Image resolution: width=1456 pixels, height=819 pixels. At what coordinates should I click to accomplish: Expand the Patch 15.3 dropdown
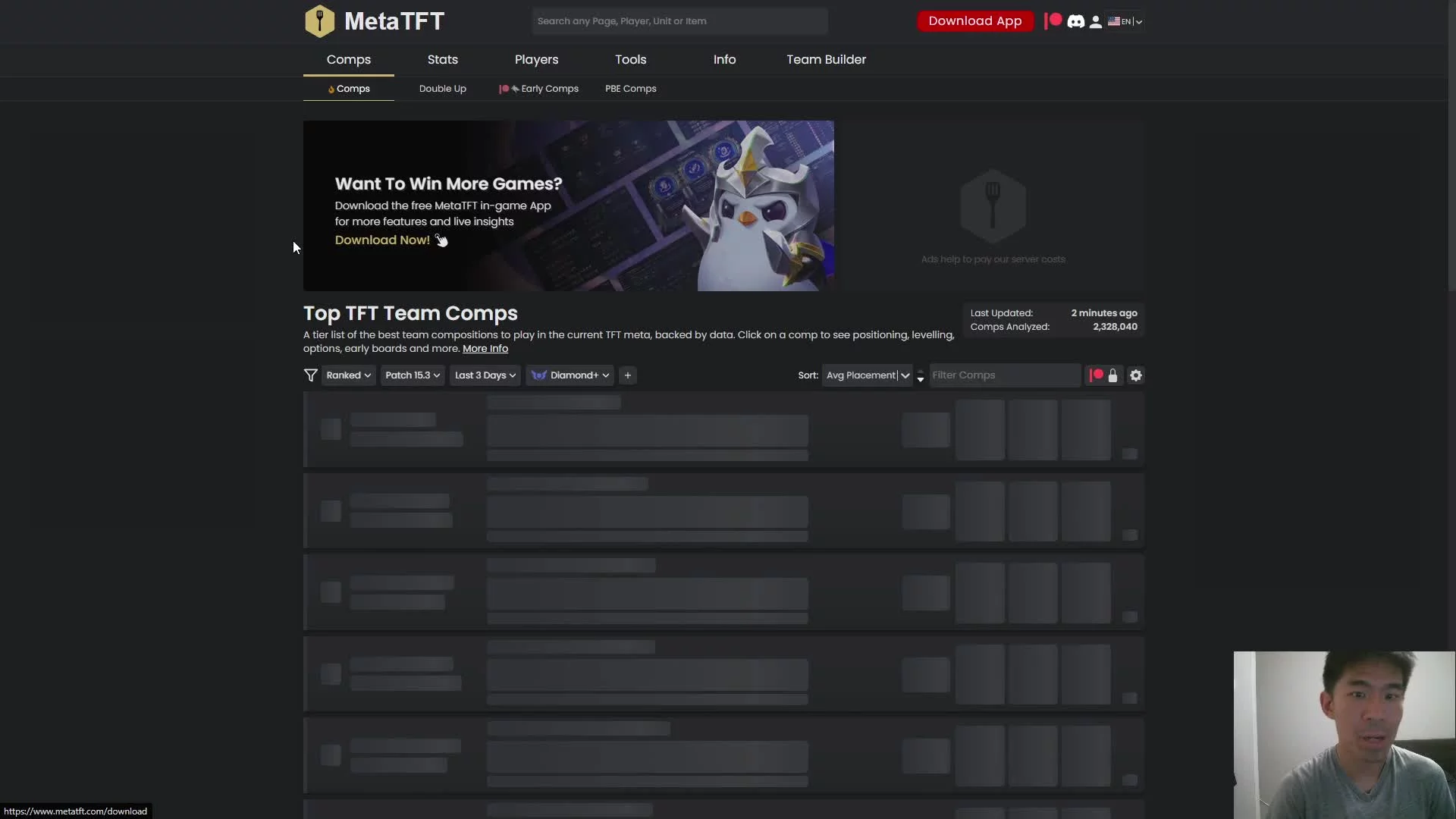[413, 375]
